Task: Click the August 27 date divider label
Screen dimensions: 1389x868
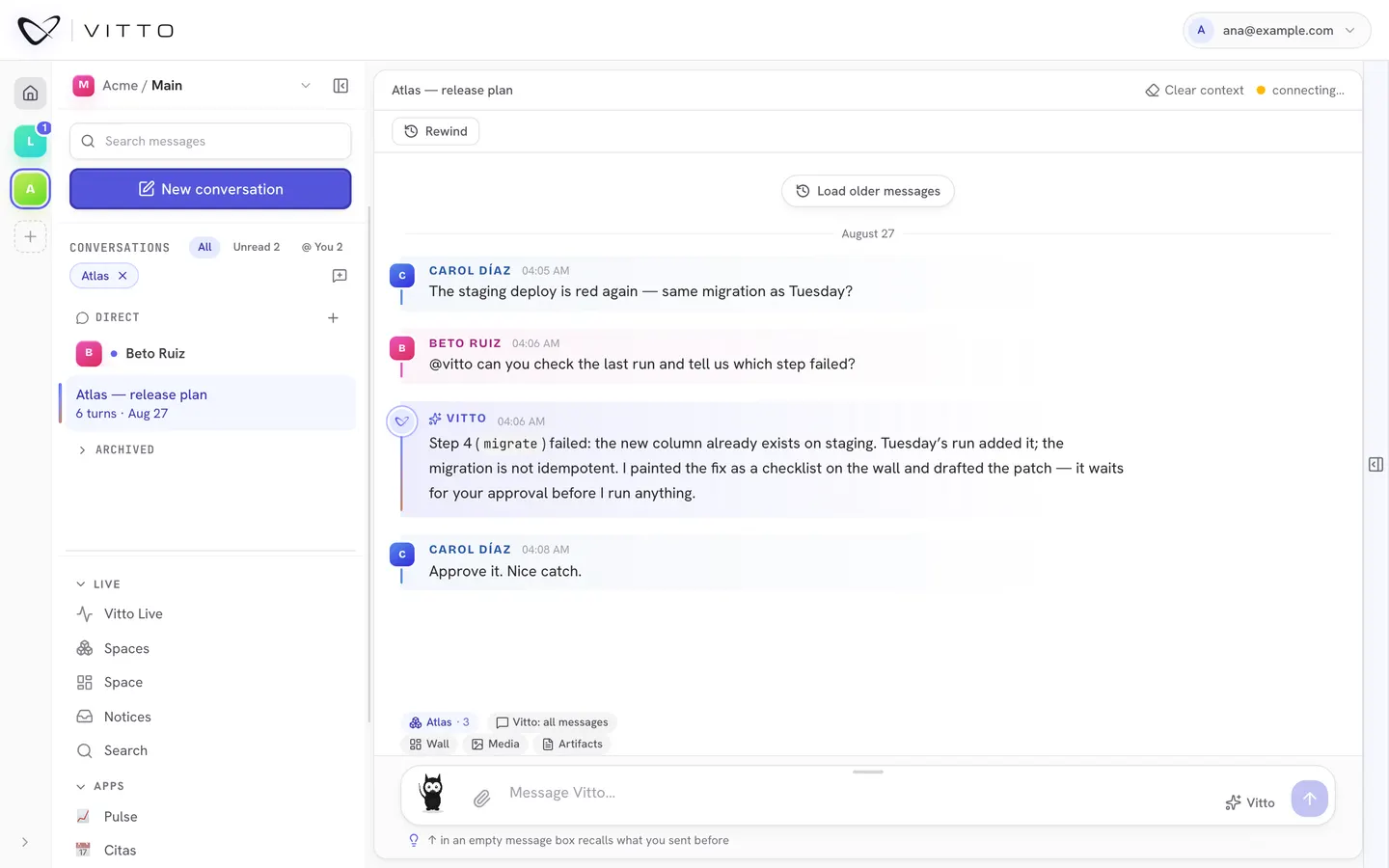Action: pyautogui.click(x=868, y=233)
